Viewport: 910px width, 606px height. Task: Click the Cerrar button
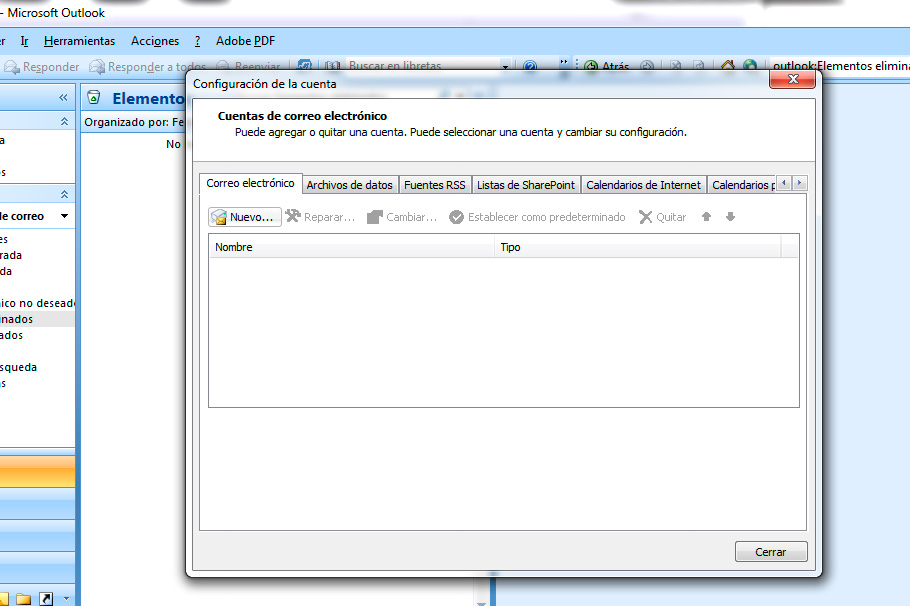771,552
